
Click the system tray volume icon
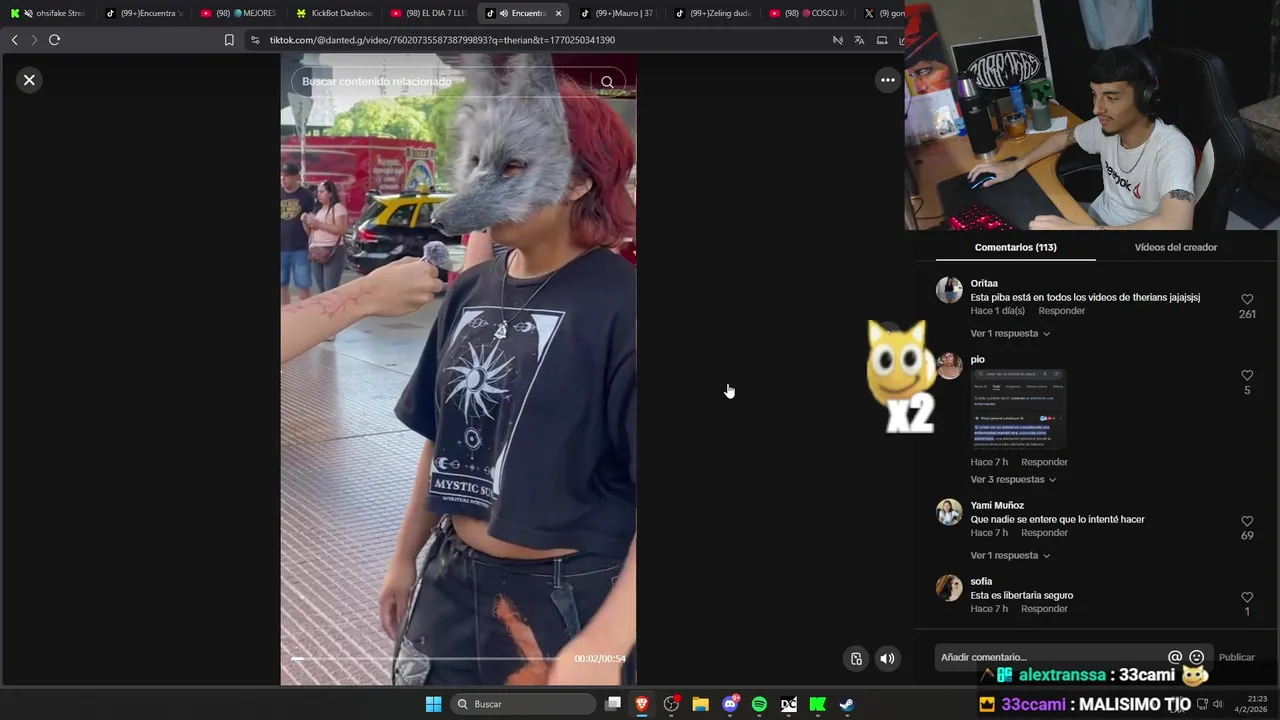pyautogui.click(x=1217, y=704)
